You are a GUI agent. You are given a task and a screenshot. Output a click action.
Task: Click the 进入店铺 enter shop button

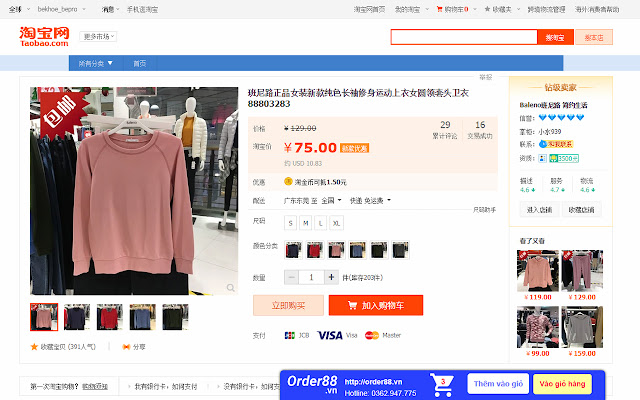click(539, 210)
